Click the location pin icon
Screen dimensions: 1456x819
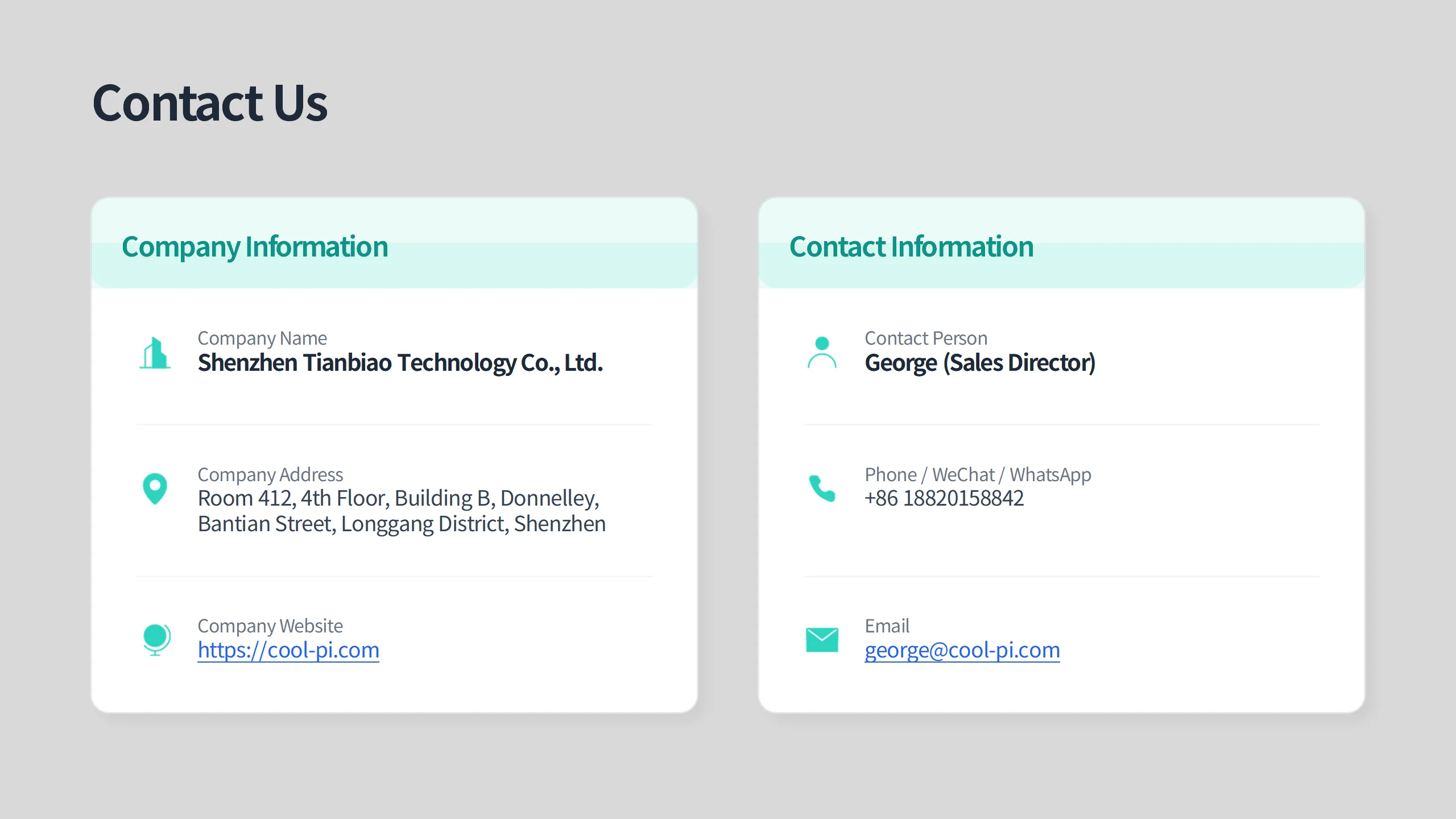pos(155,489)
